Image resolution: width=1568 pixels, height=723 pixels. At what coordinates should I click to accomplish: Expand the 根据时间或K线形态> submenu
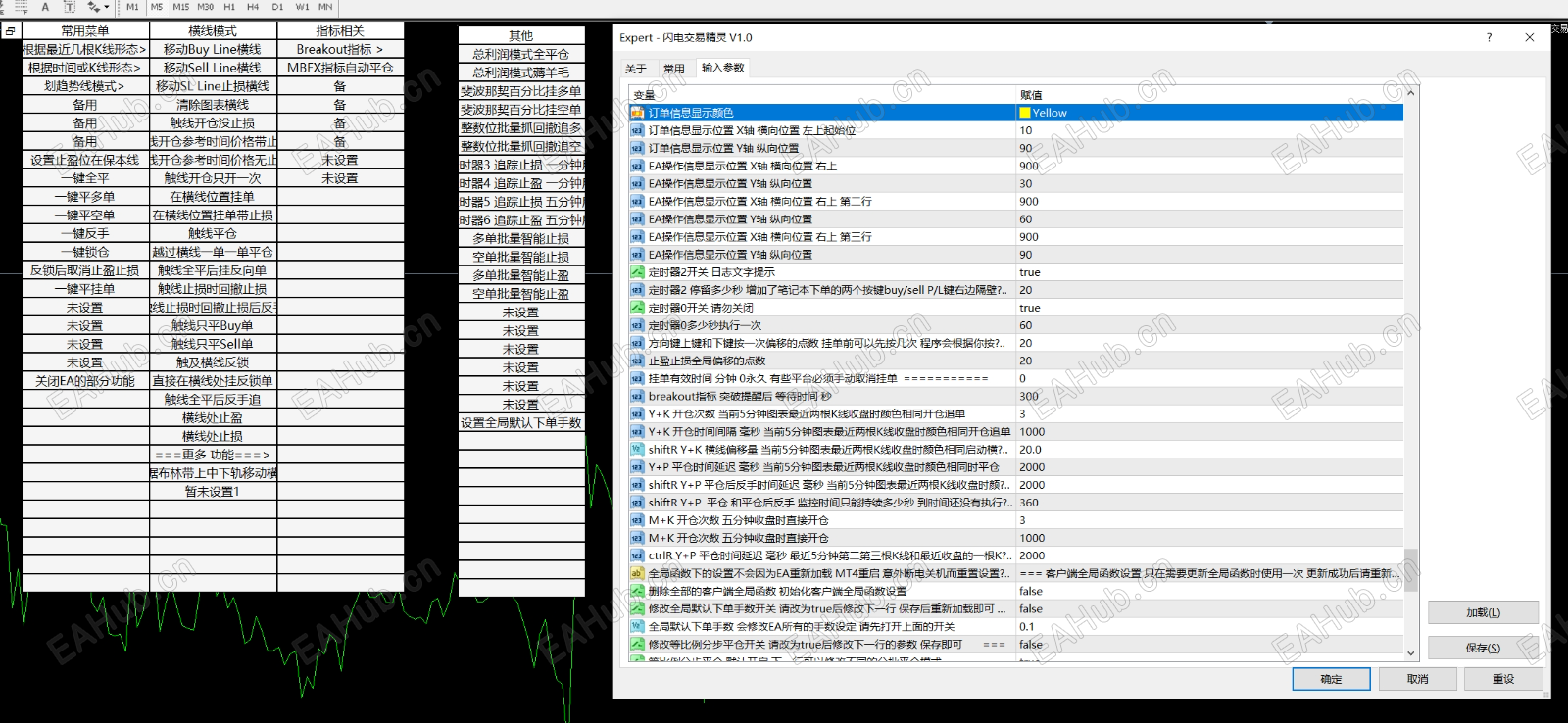pyautogui.click(x=85, y=68)
